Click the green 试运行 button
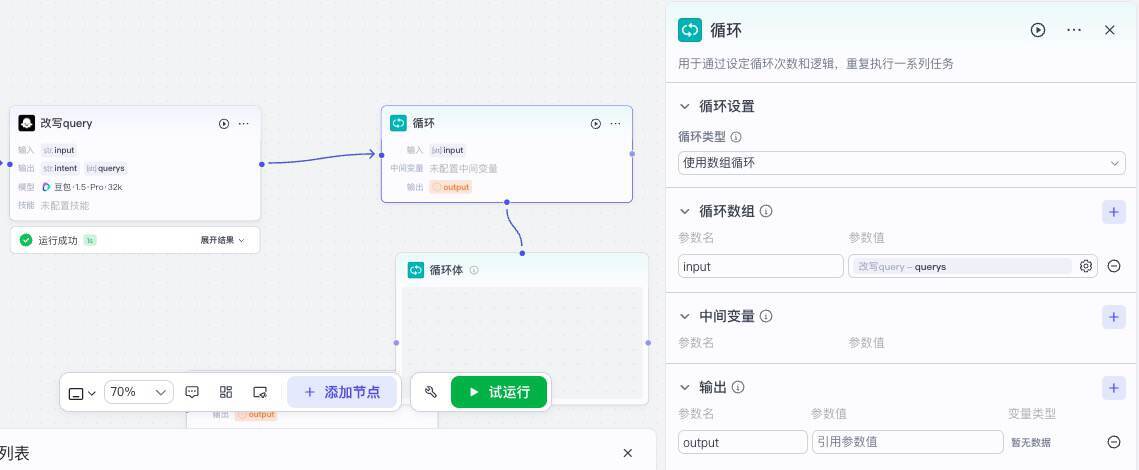The image size is (1139, 470). pyautogui.click(x=499, y=392)
